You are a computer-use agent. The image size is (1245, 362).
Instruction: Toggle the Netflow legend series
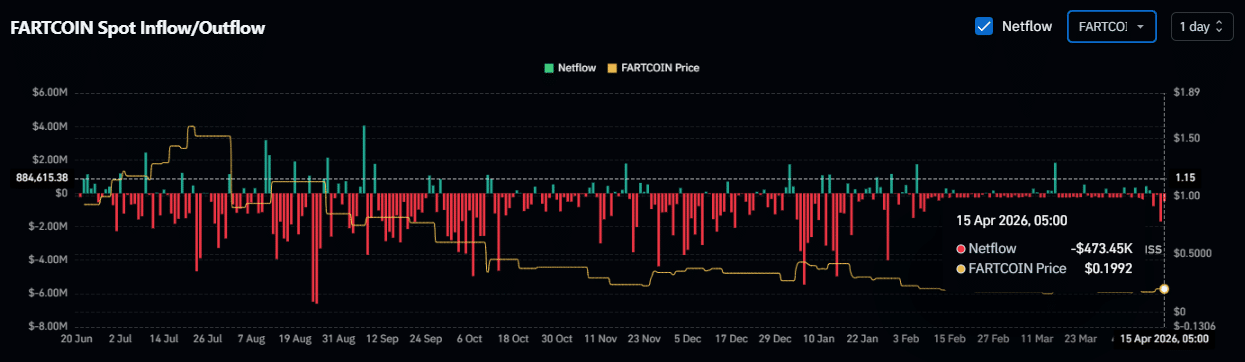click(570, 68)
